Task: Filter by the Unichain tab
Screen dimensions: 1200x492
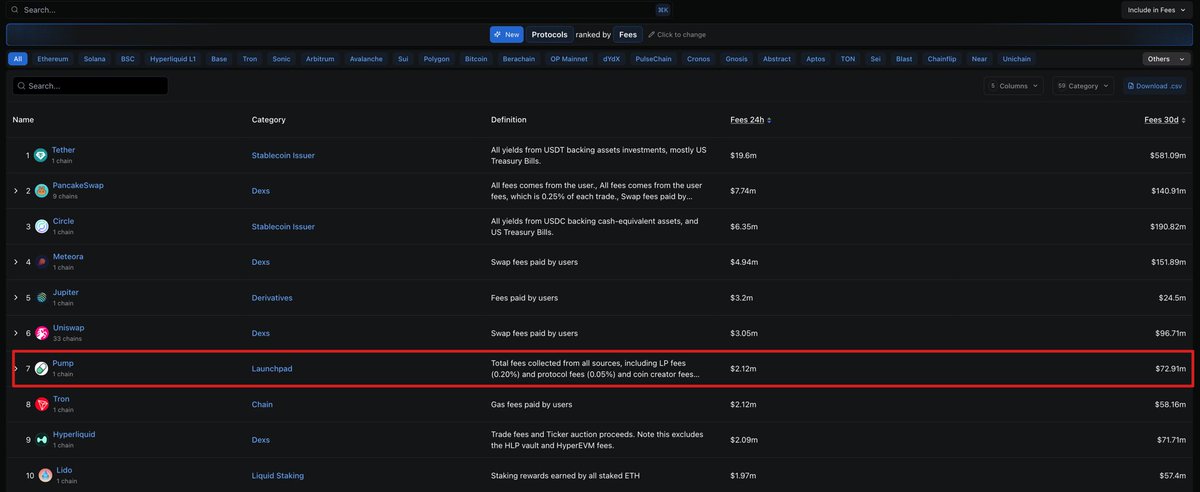Action: click(1016, 59)
